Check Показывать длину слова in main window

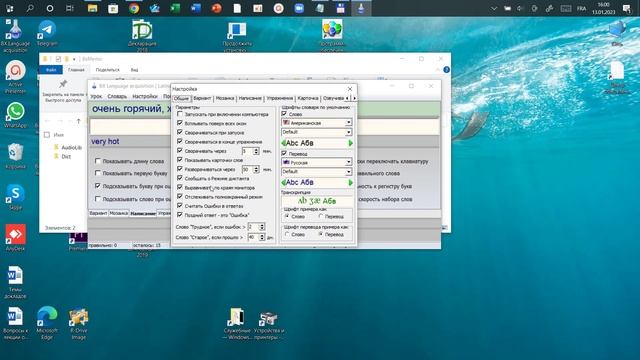tap(98, 161)
